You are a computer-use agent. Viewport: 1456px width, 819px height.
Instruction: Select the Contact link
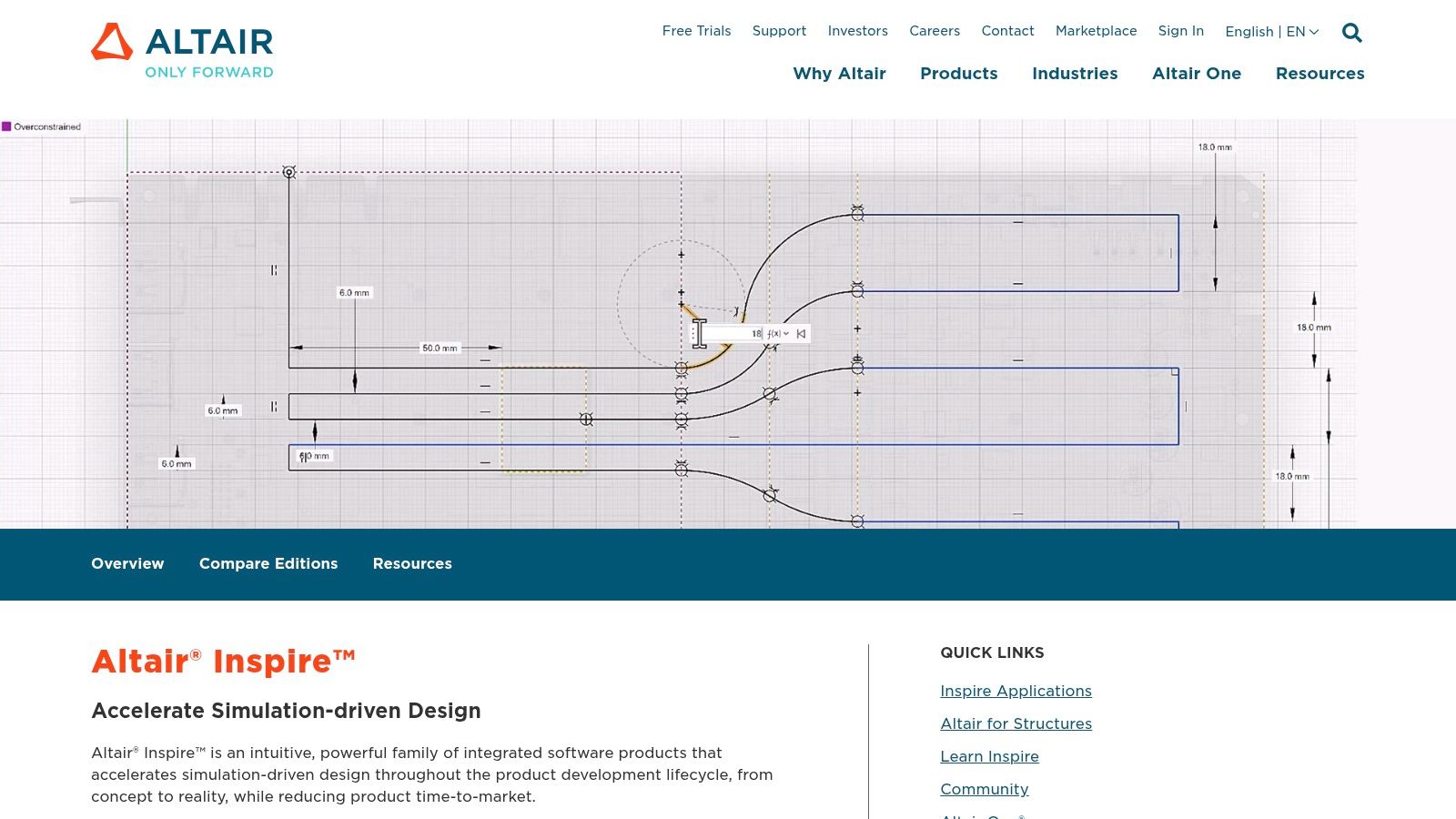(1007, 31)
